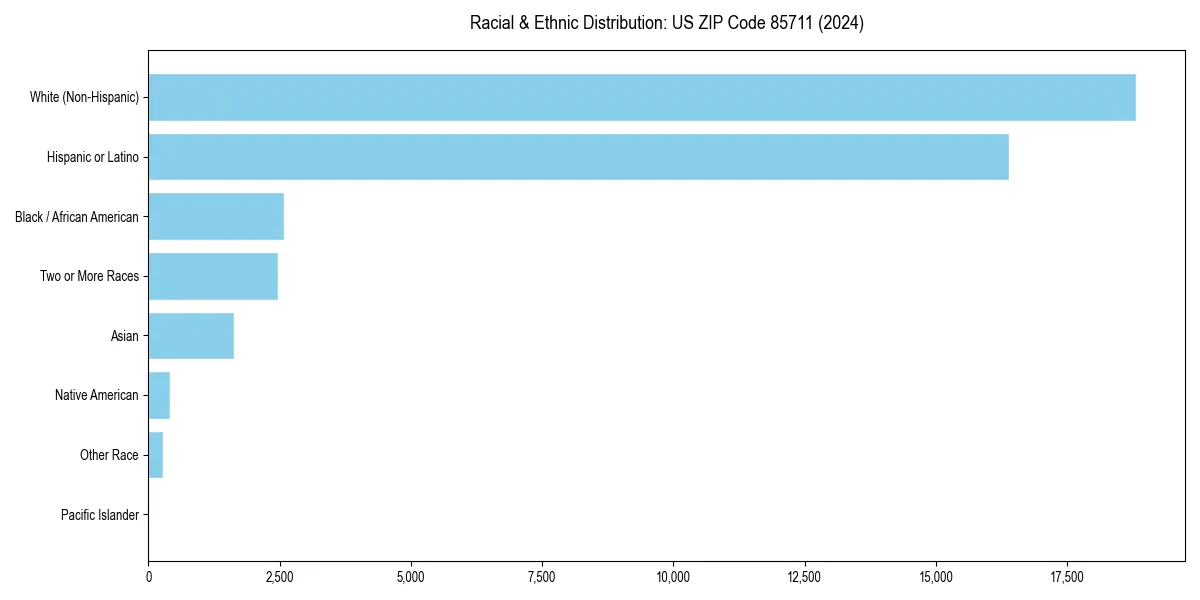Click the Native American category label
The image size is (1200, 600).
98,395
